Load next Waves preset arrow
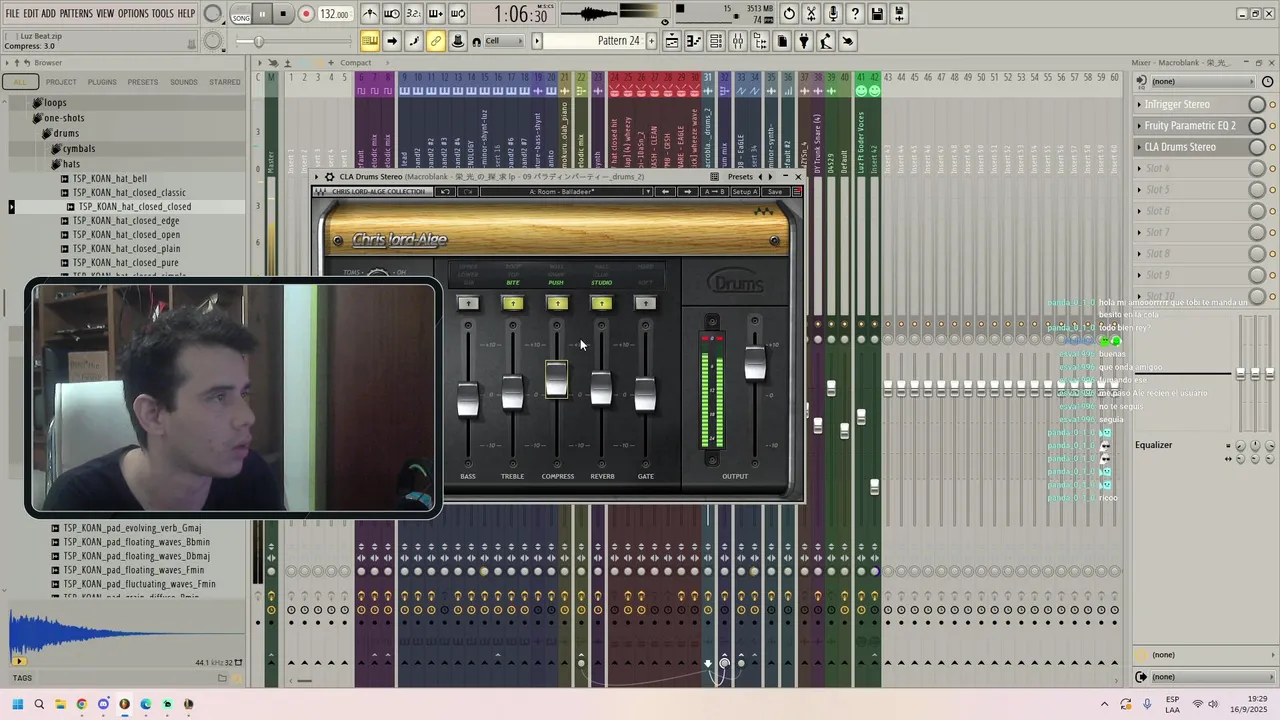 tap(688, 192)
